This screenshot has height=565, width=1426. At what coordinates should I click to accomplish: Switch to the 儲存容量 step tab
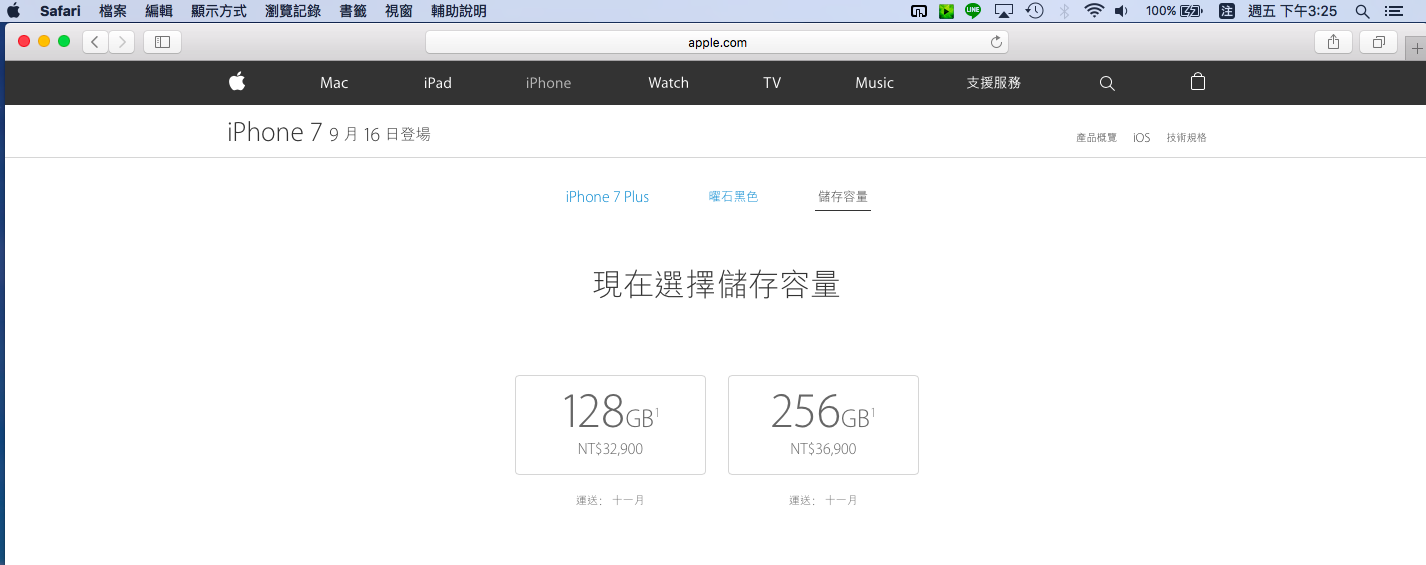tap(842, 197)
